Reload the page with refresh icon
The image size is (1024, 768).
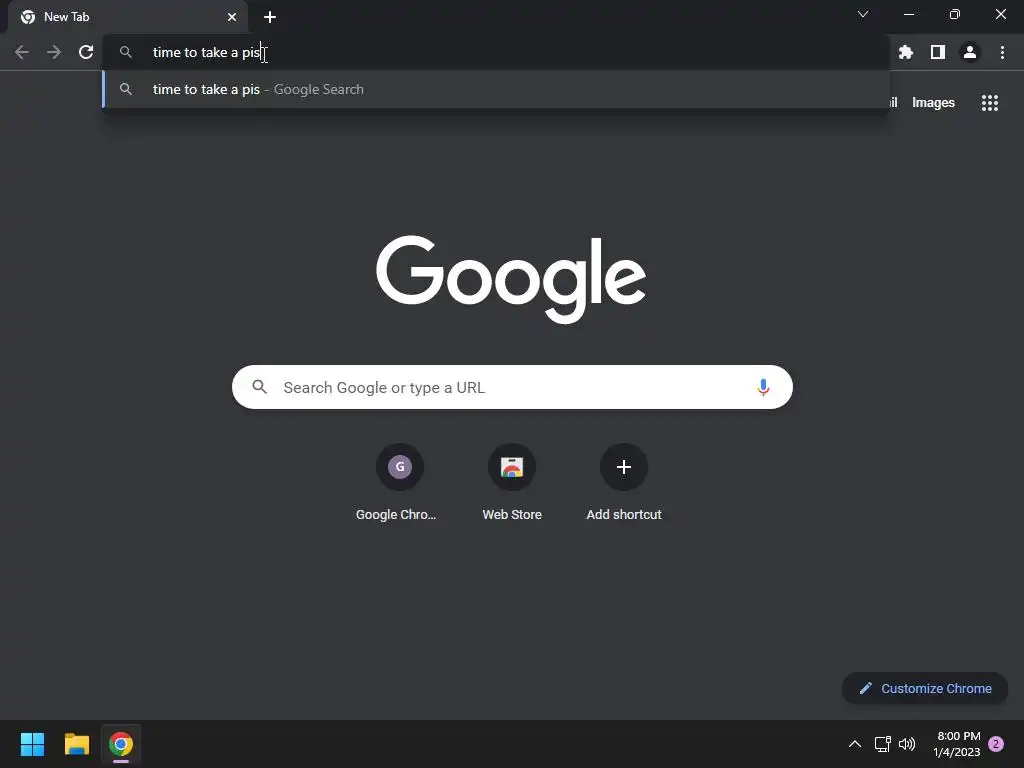pos(86,52)
